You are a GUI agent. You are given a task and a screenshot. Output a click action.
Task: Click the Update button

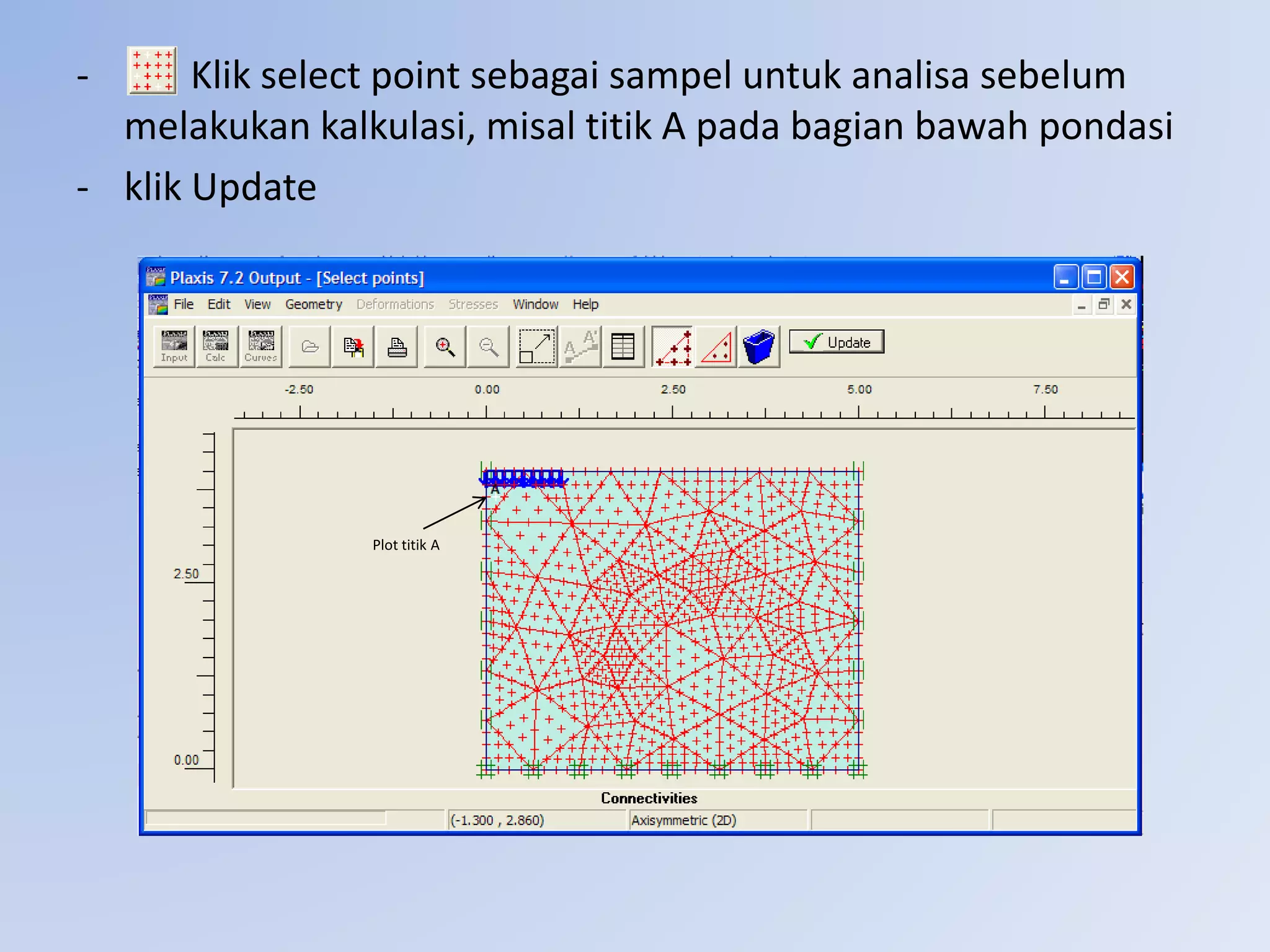click(837, 342)
